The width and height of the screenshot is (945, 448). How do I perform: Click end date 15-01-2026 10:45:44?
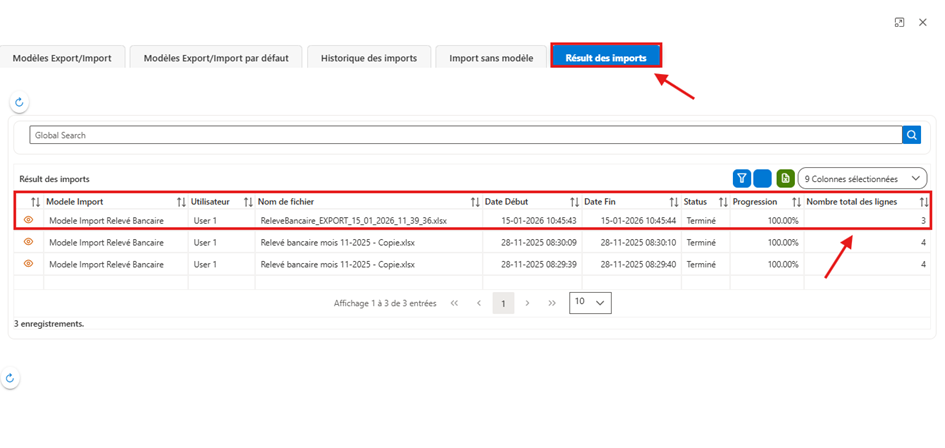638,221
